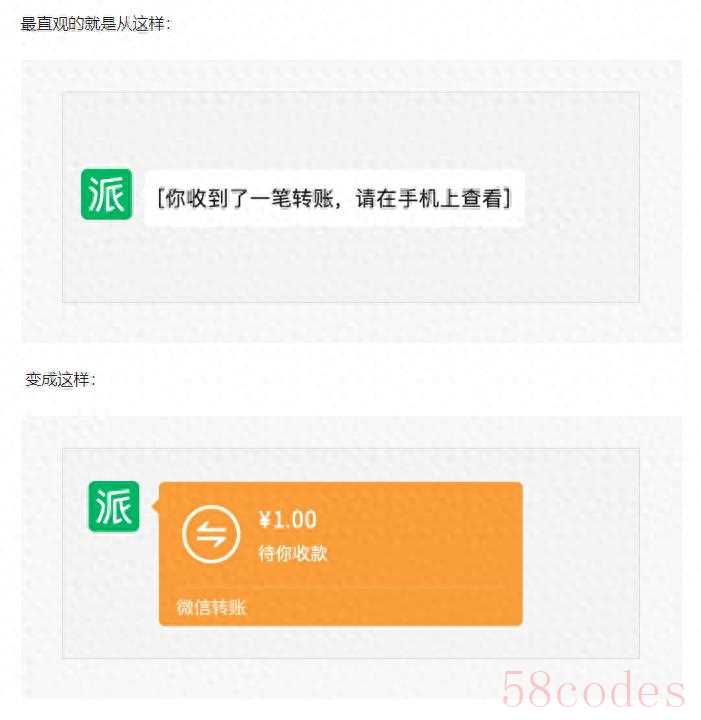Select the ¥1.00 transfer amount
Viewport: 701px width, 720px height.
[x=287, y=520]
